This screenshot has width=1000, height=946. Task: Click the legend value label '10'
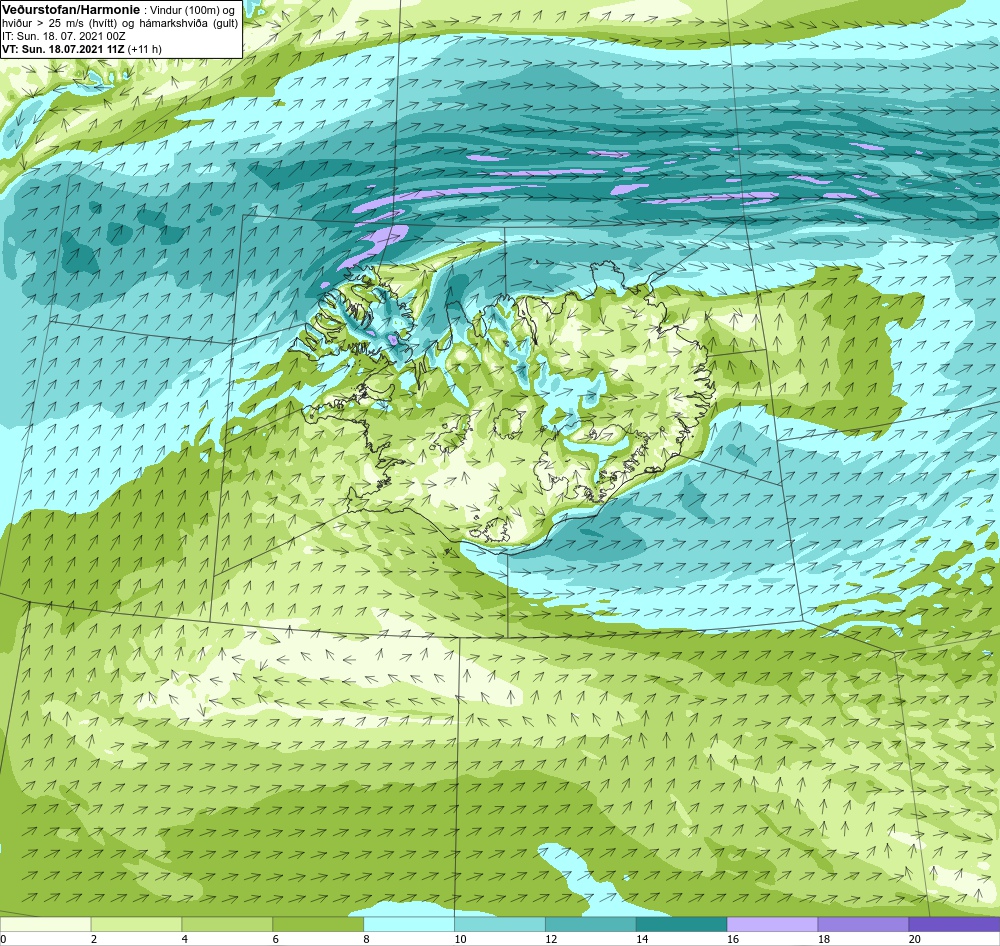460,939
